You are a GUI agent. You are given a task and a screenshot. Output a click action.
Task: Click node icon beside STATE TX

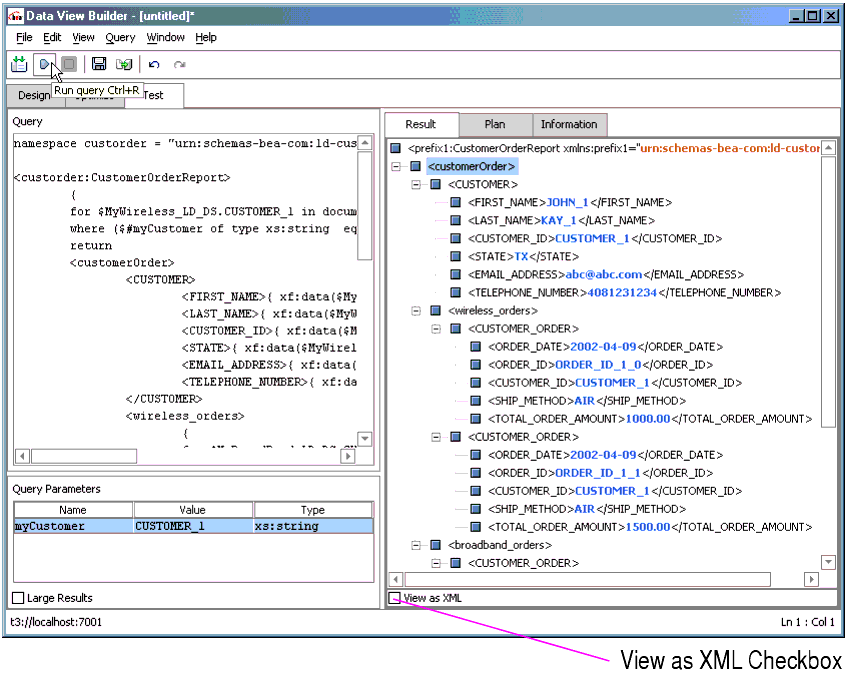click(455, 256)
